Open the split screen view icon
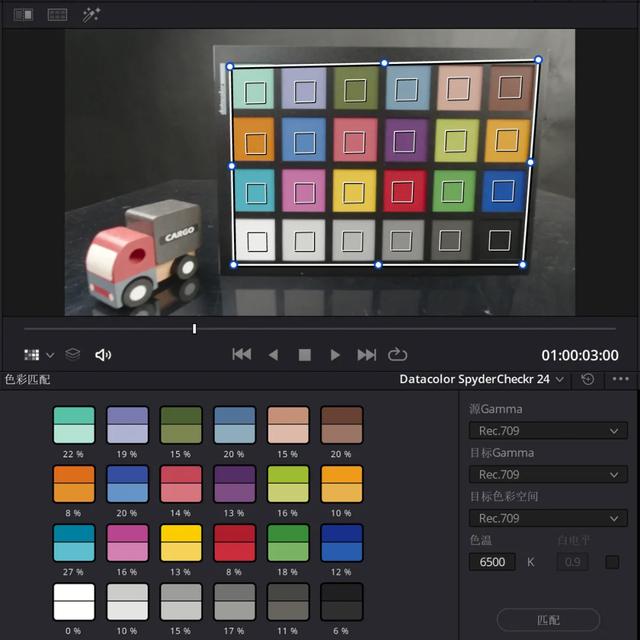Image resolution: width=640 pixels, height=640 pixels. point(57,15)
